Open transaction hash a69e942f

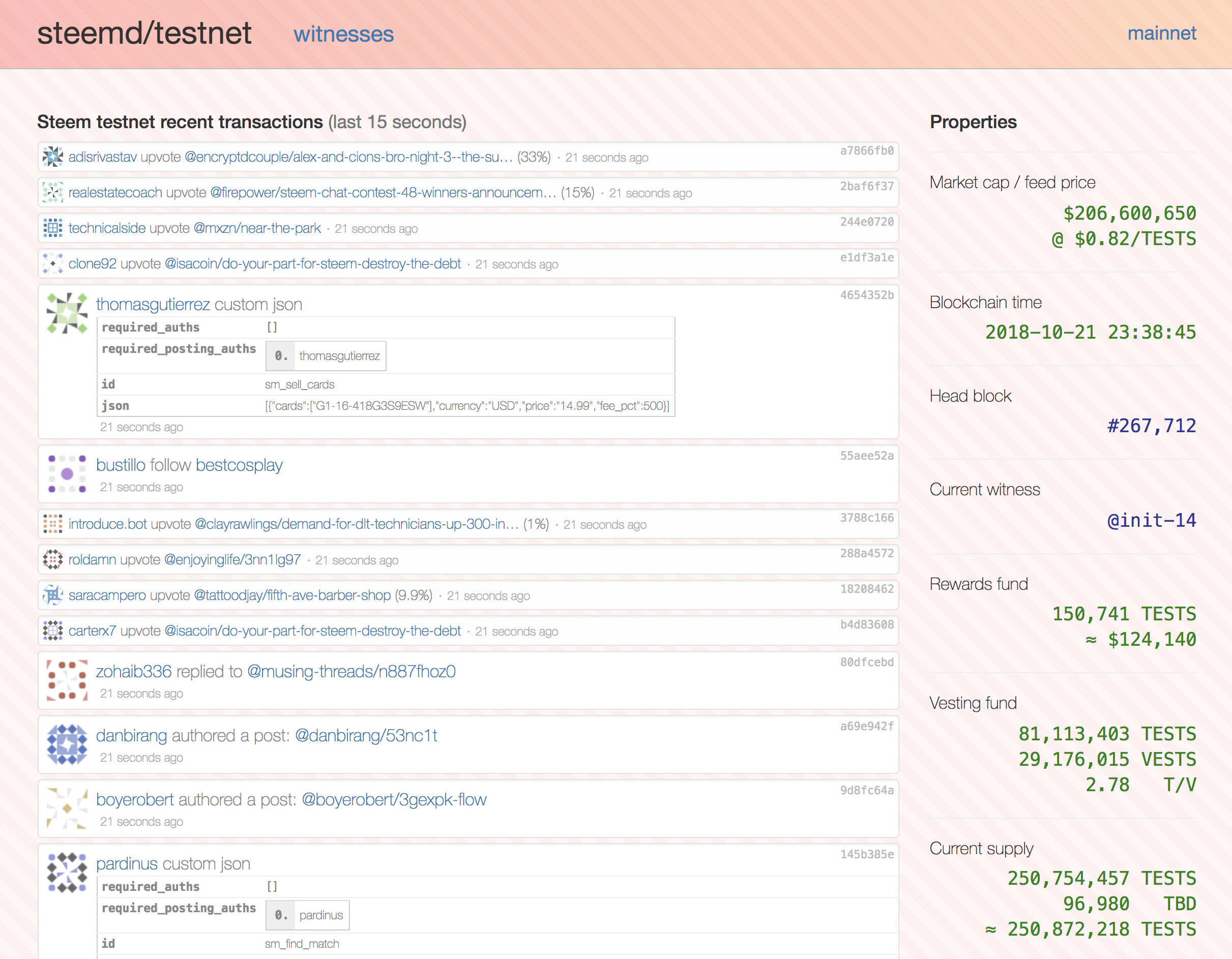point(867,726)
